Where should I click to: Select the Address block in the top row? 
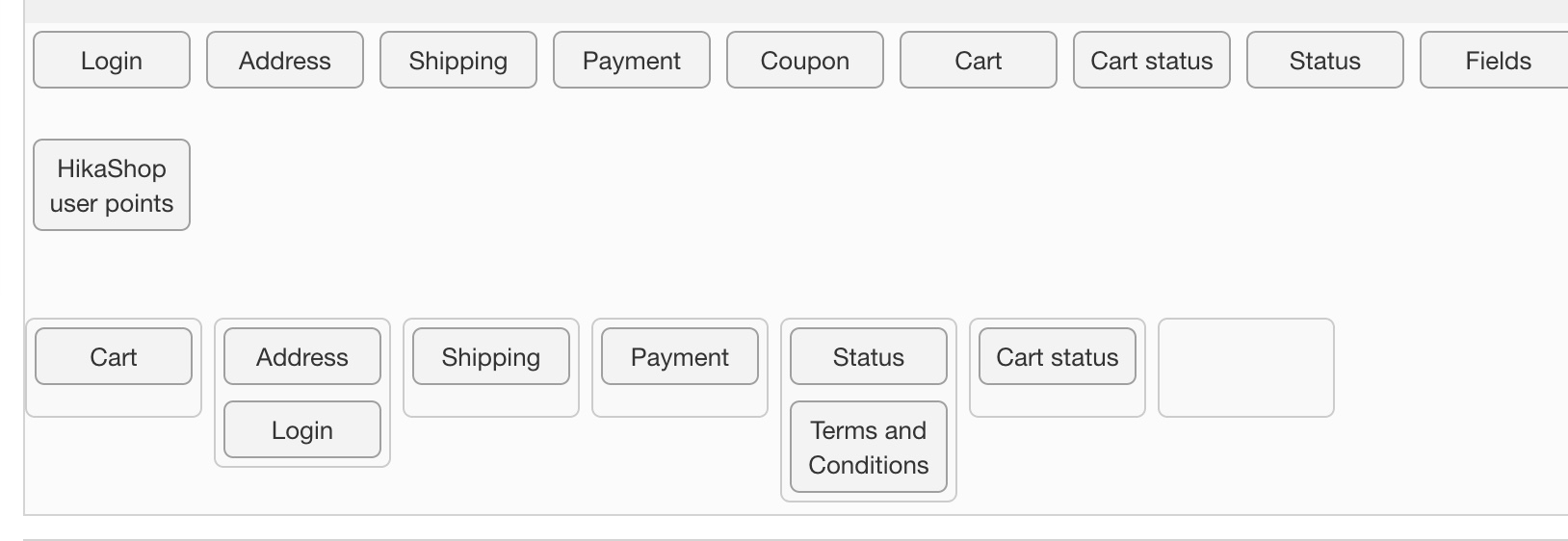tap(285, 61)
